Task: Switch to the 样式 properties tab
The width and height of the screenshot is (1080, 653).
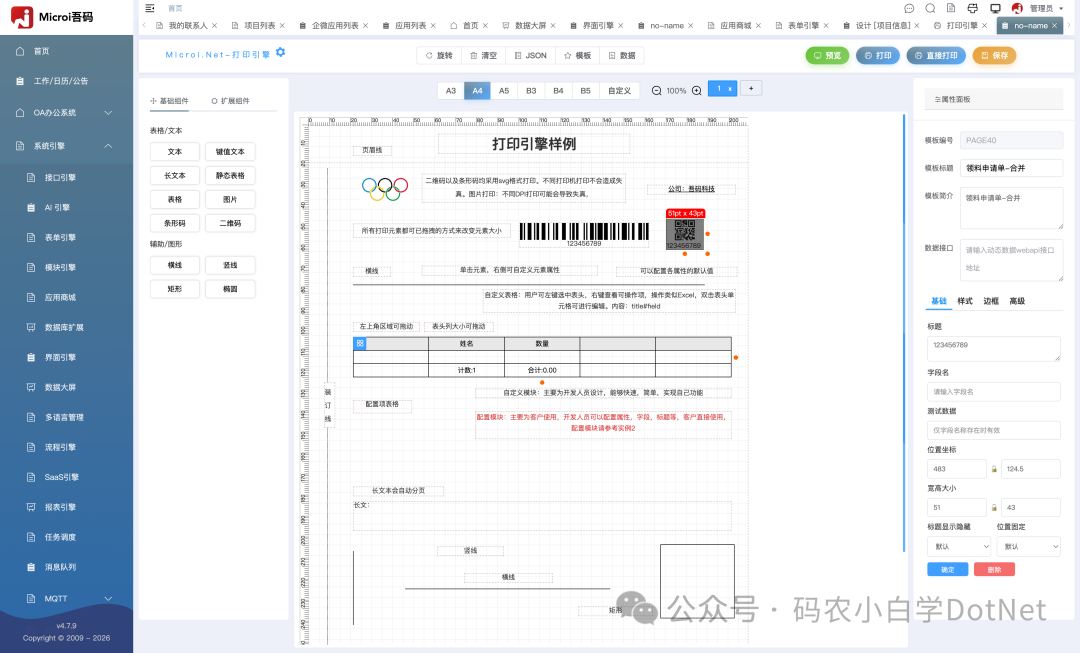Action: coord(966,301)
